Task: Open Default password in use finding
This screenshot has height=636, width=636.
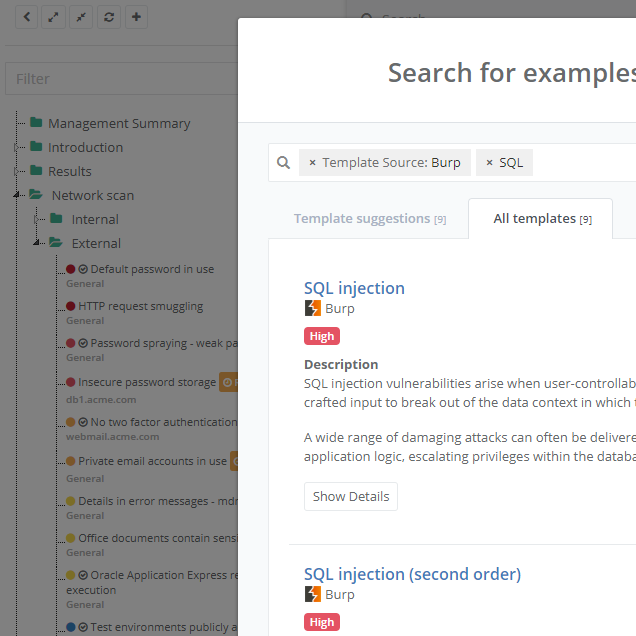Action: point(152,269)
